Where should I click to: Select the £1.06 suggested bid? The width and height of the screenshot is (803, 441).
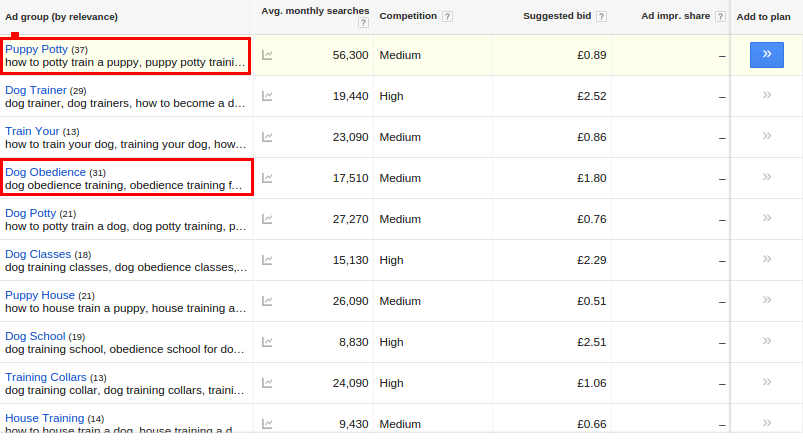pos(591,383)
